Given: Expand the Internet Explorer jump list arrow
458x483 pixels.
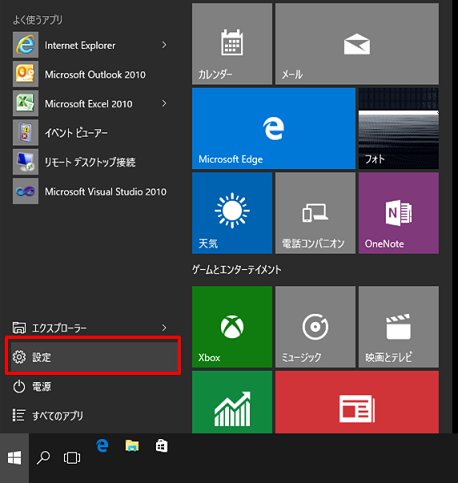Looking at the screenshot, I should 164,45.
